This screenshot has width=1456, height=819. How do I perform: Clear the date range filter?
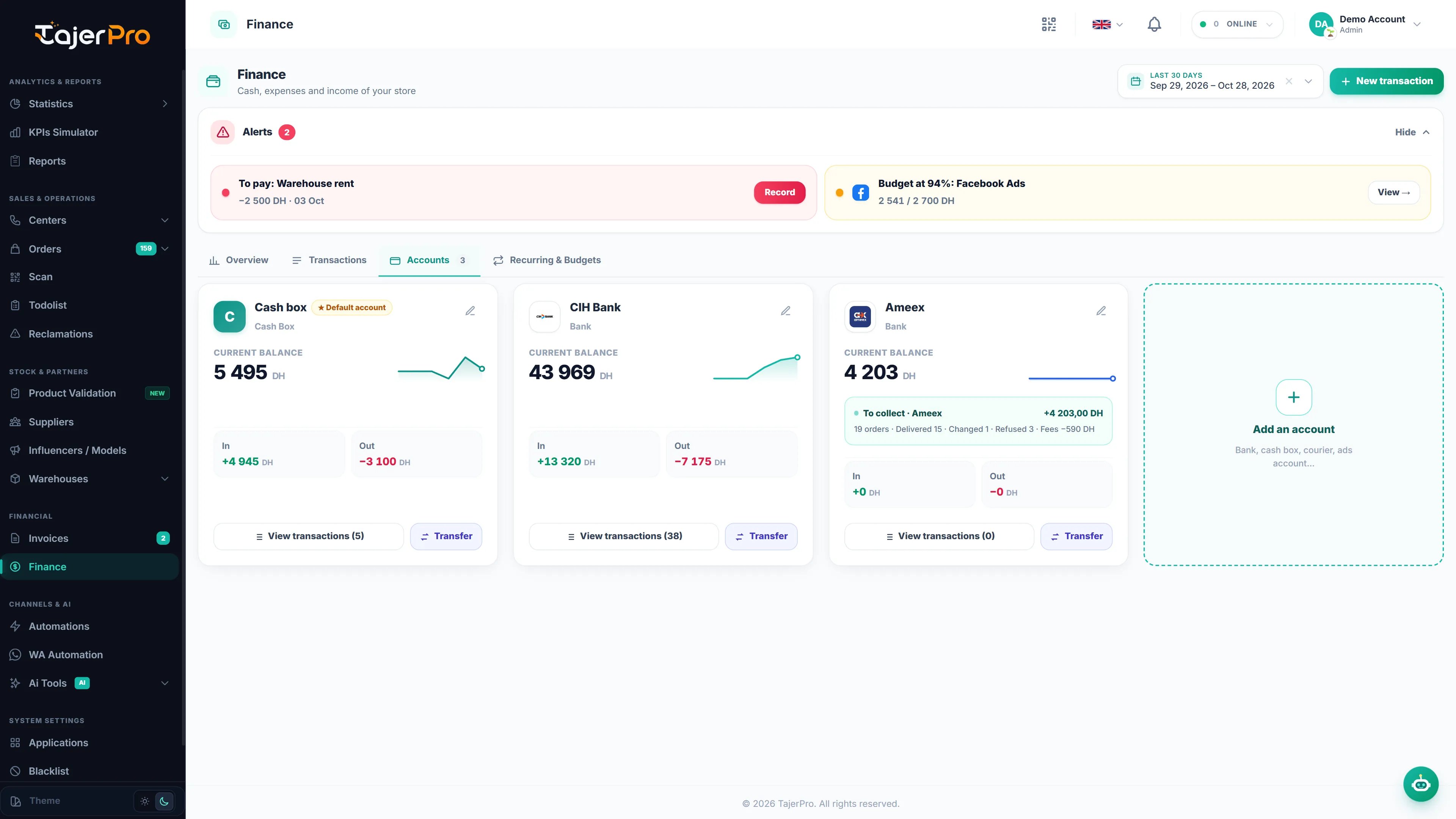(x=1289, y=82)
